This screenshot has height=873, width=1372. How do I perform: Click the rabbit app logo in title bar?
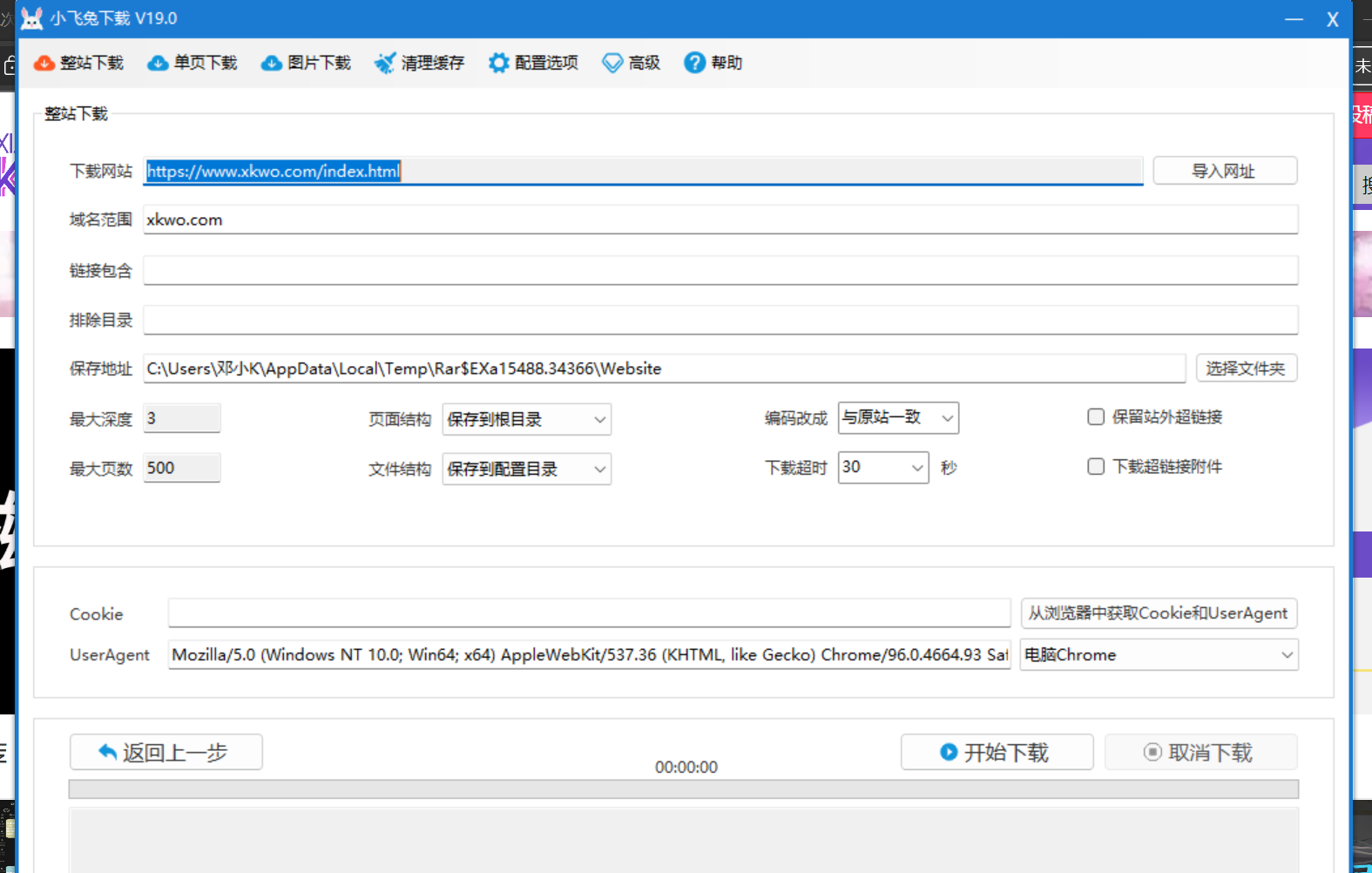(x=31, y=18)
